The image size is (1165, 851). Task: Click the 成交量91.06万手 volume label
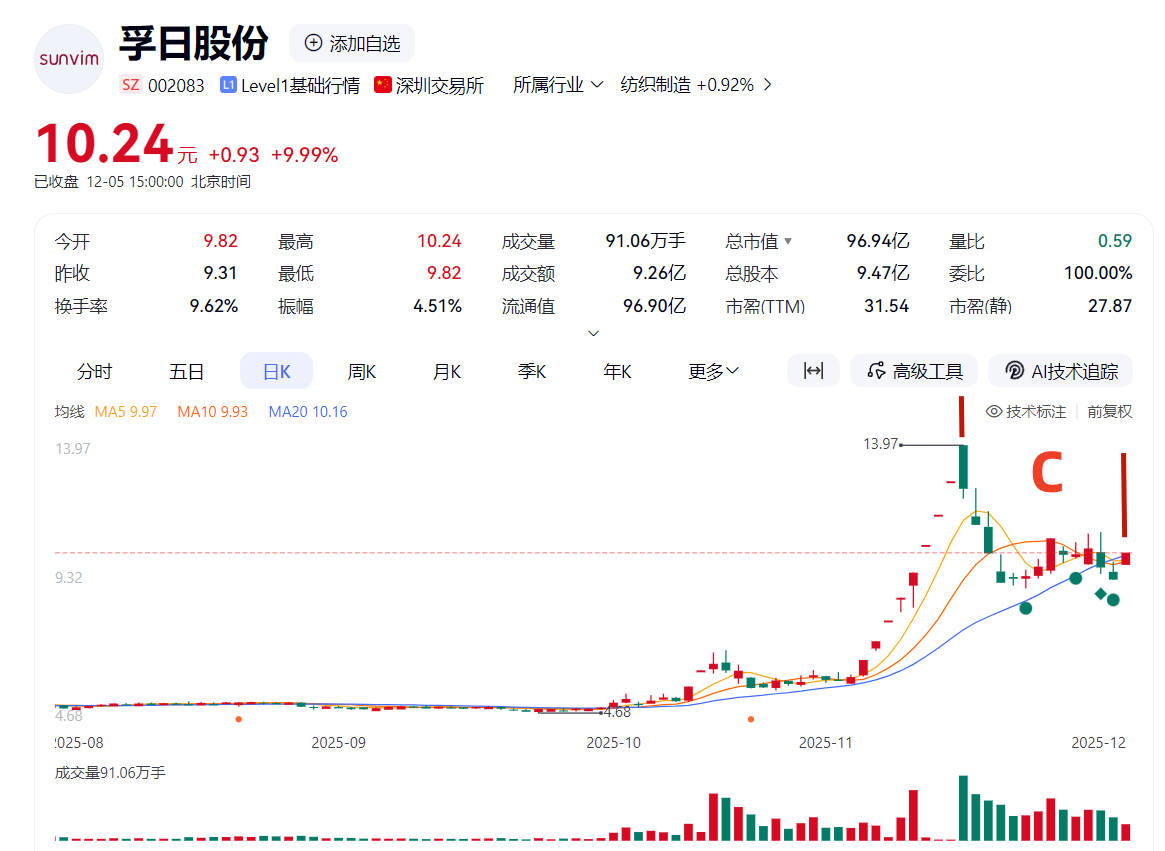tap(110, 773)
